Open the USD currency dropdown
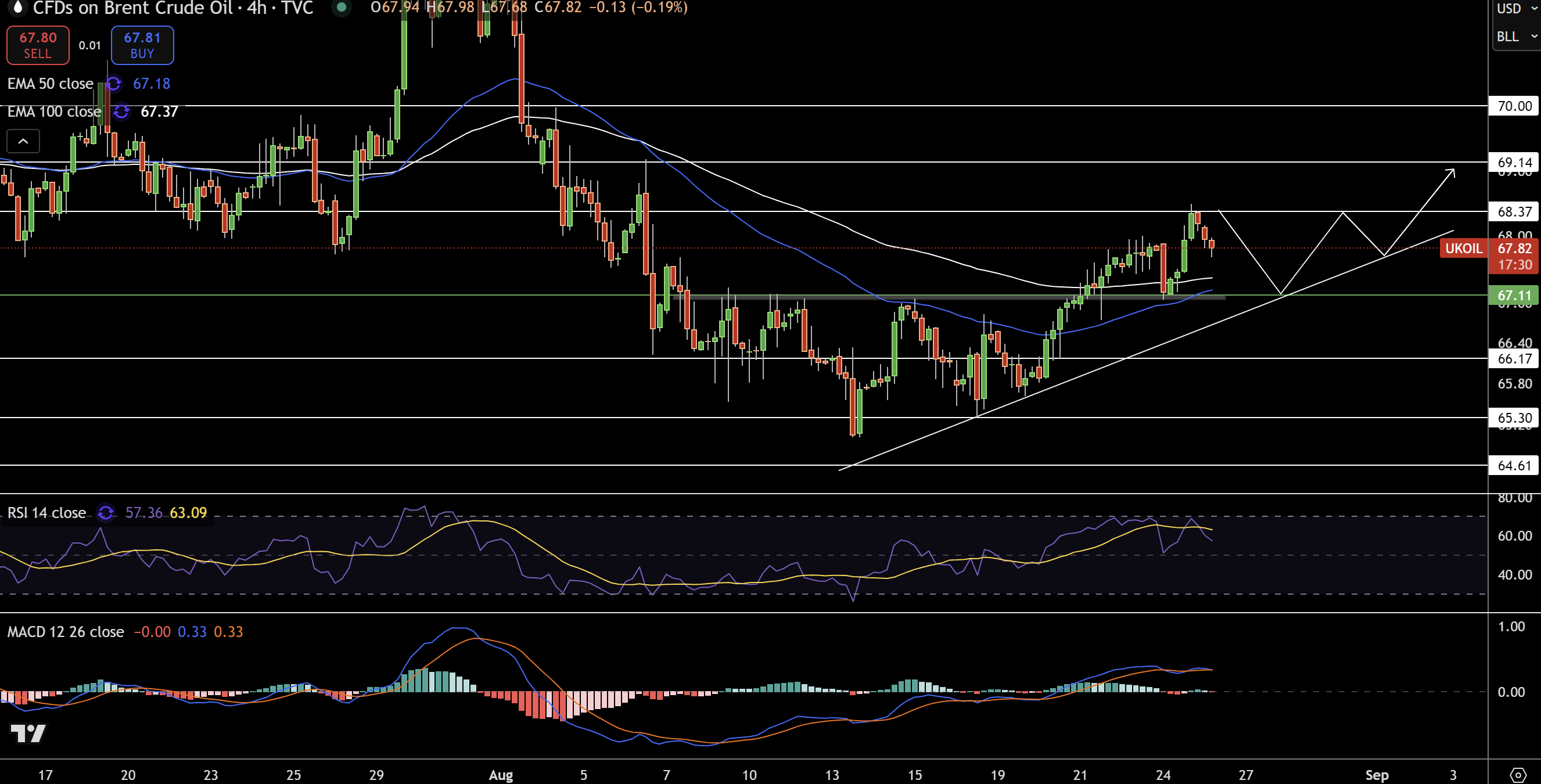 1517,8
